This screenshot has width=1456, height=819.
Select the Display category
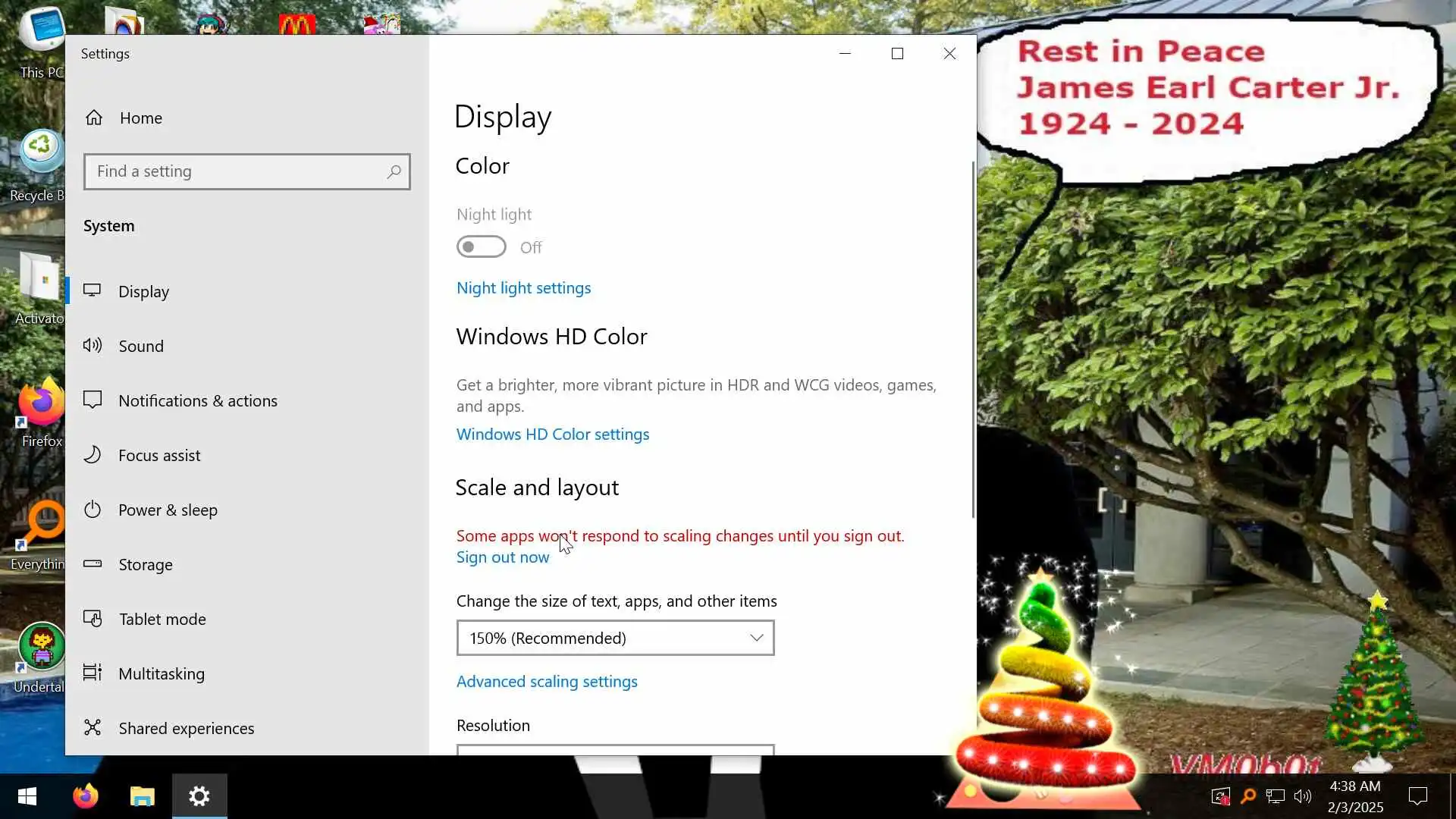click(143, 291)
